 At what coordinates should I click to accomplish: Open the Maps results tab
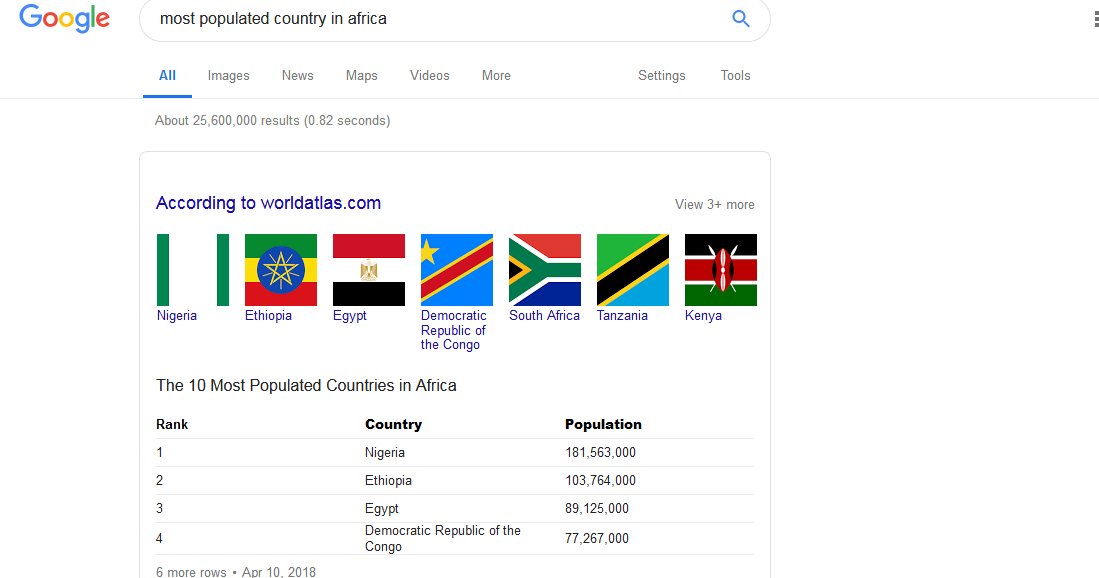(x=362, y=76)
